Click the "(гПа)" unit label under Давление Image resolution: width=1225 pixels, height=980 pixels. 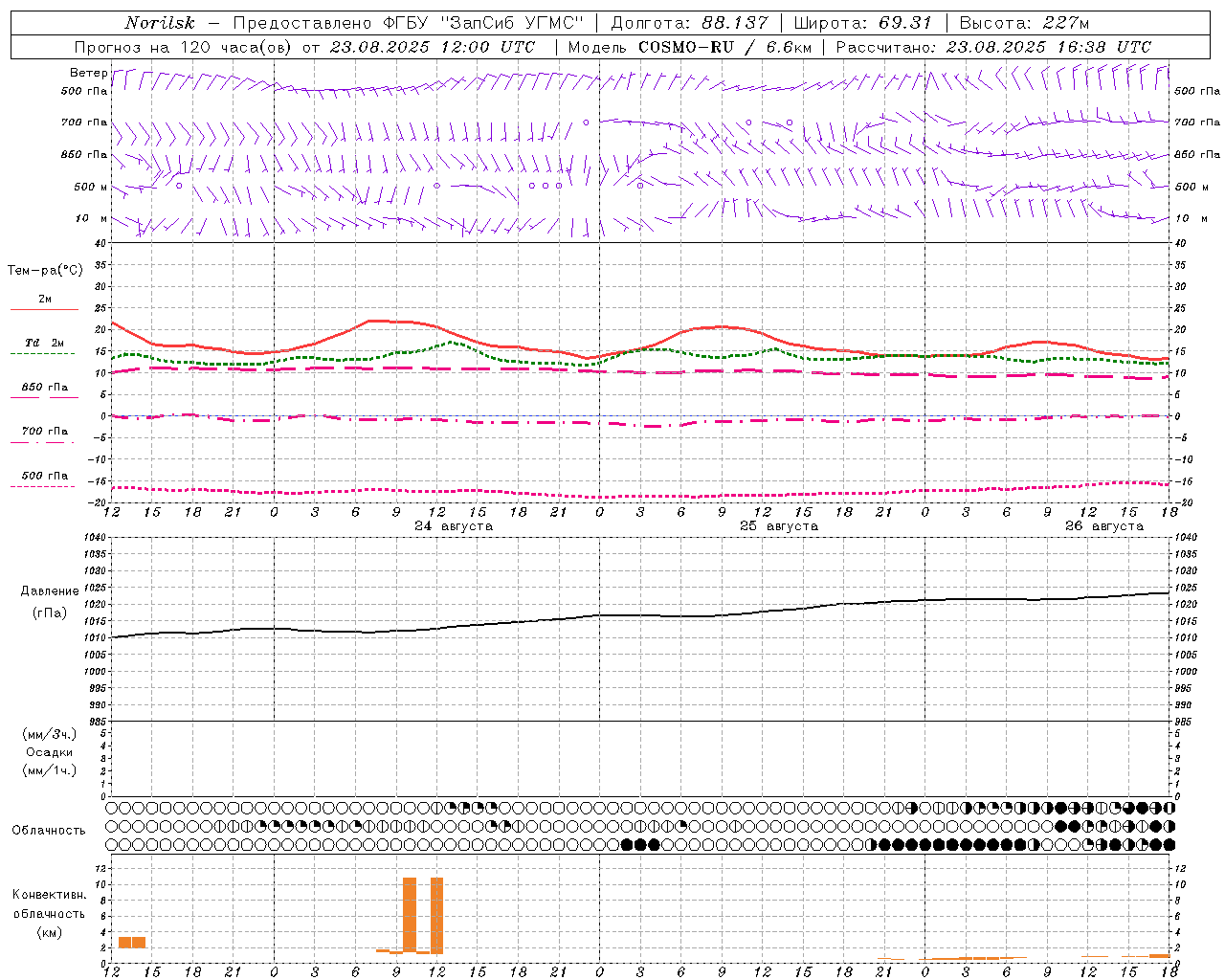(49, 612)
